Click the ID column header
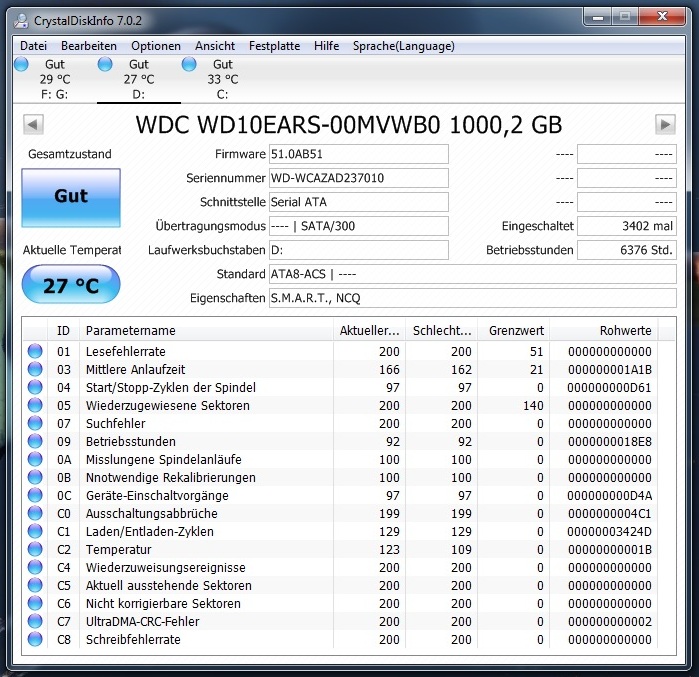 coord(63,331)
